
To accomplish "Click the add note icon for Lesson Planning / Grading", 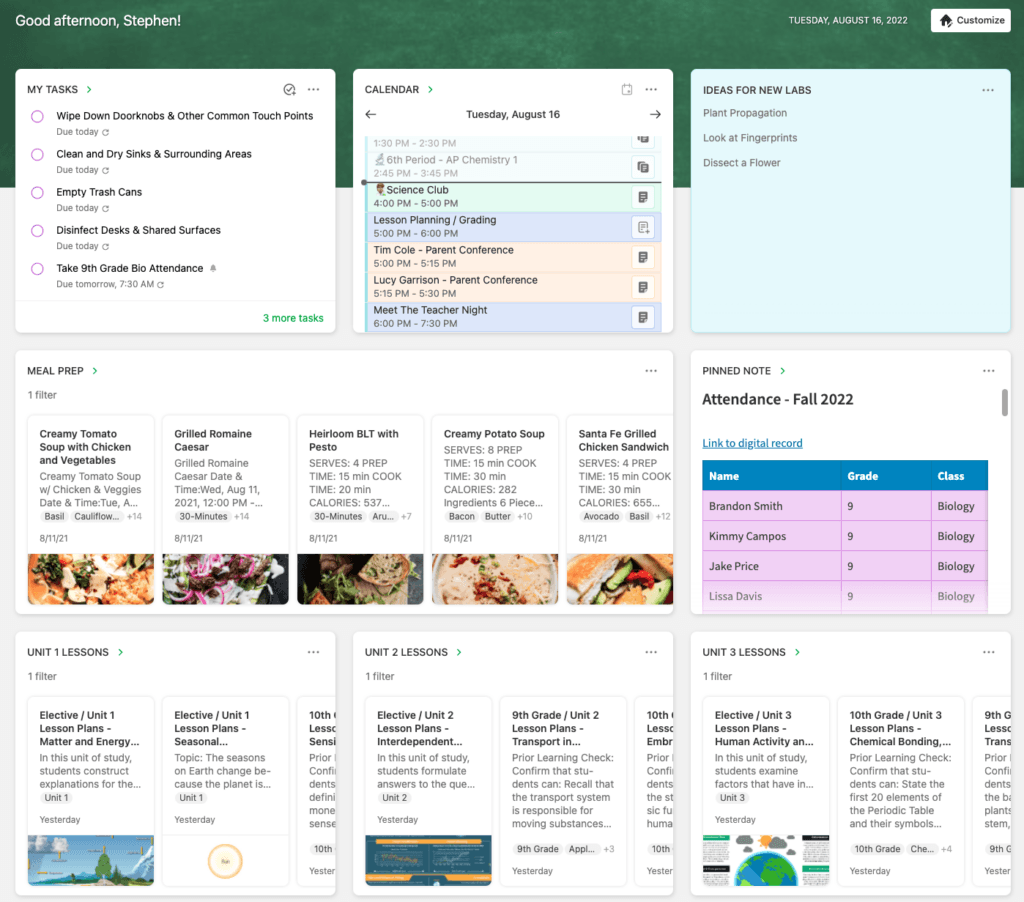I will (643, 227).
